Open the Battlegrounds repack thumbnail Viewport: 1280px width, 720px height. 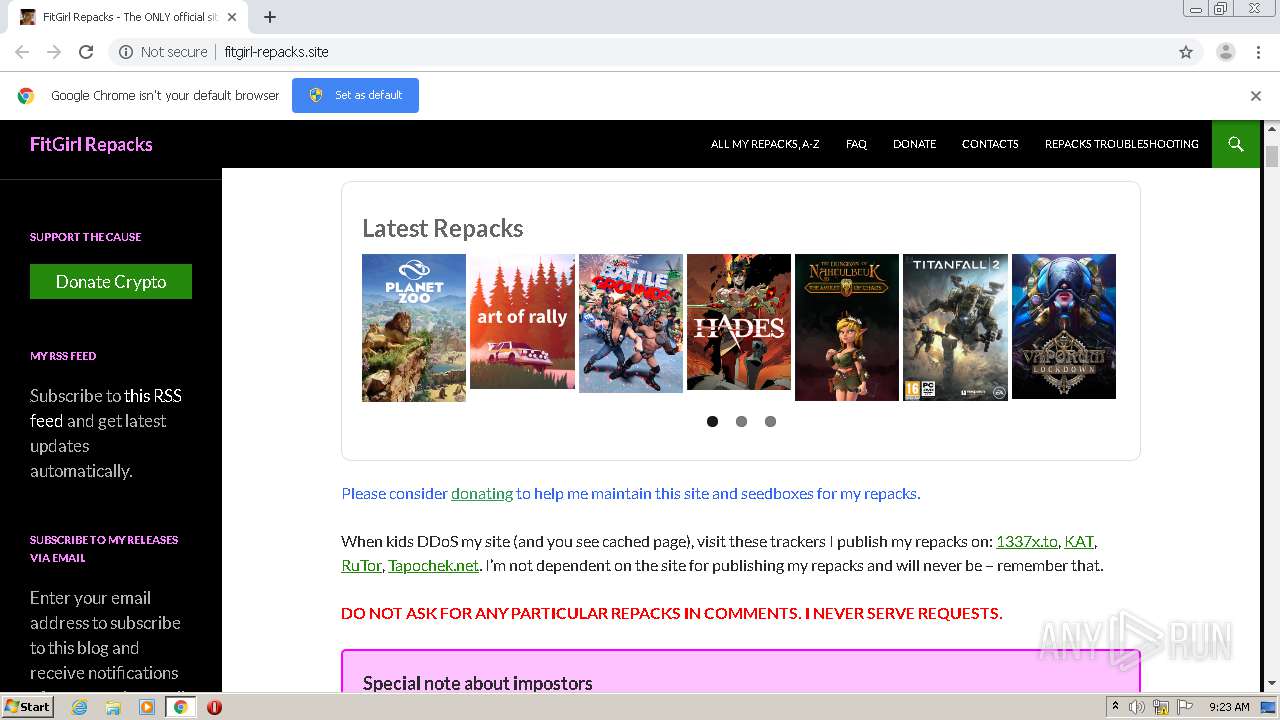coord(631,323)
